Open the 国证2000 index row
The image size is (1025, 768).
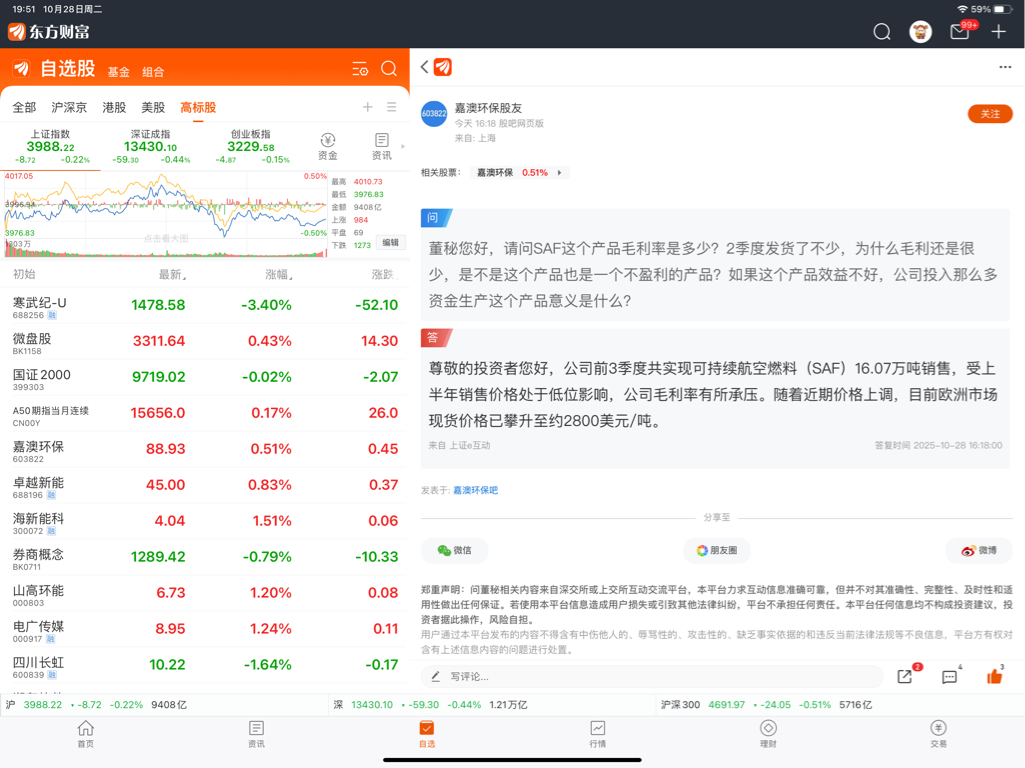point(205,377)
